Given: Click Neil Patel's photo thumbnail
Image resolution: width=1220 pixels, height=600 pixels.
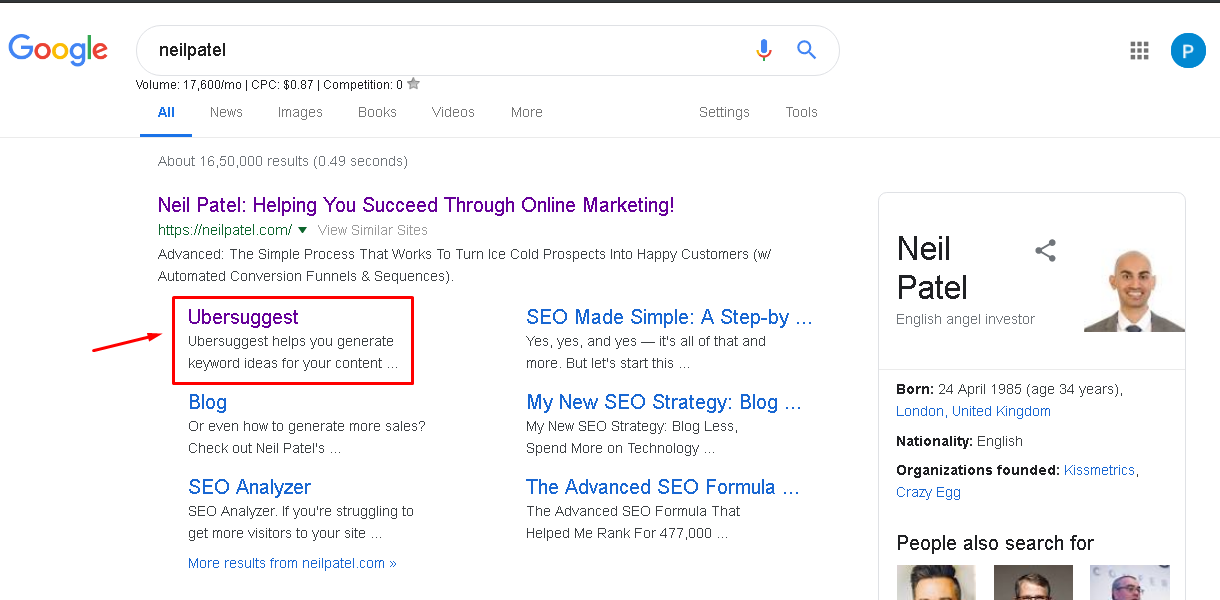Looking at the screenshot, I should pos(1134,290).
